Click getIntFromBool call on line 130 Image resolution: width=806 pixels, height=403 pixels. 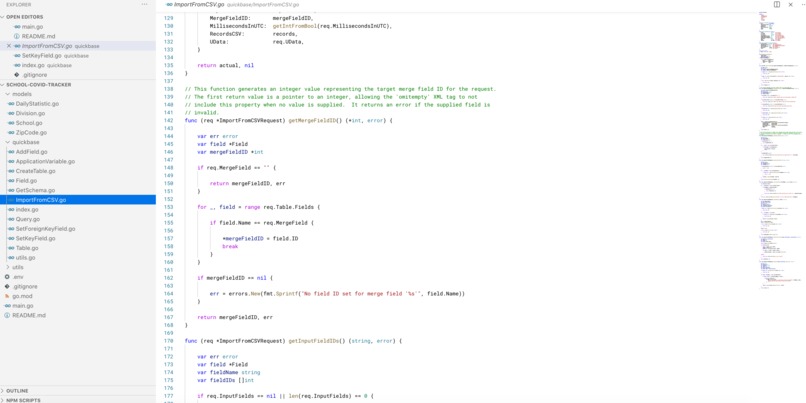(295, 26)
